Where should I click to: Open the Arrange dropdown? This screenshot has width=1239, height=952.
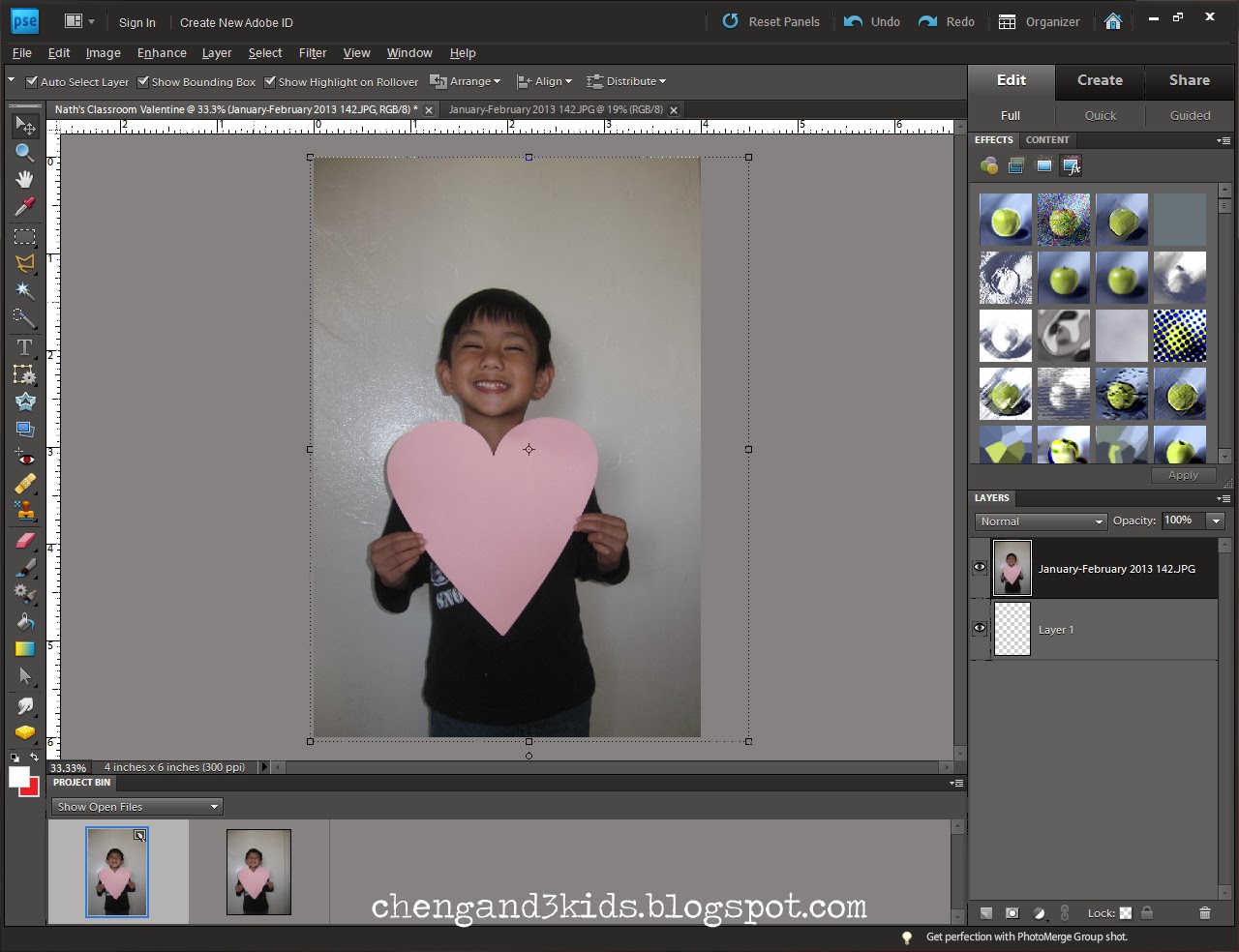click(x=466, y=81)
